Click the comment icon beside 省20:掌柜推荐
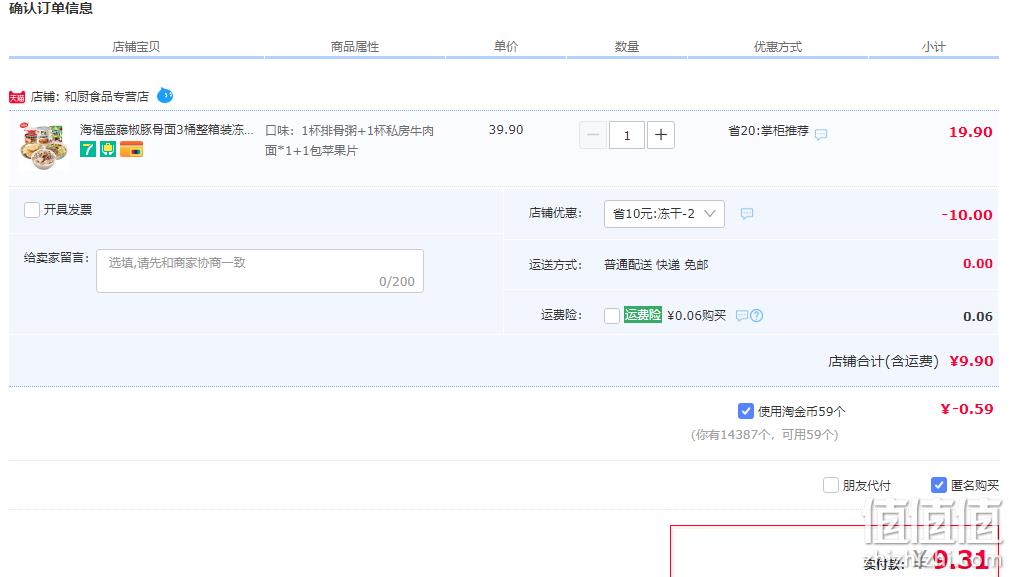The image size is (1012, 577). pyautogui.click(x=821, y=134)
